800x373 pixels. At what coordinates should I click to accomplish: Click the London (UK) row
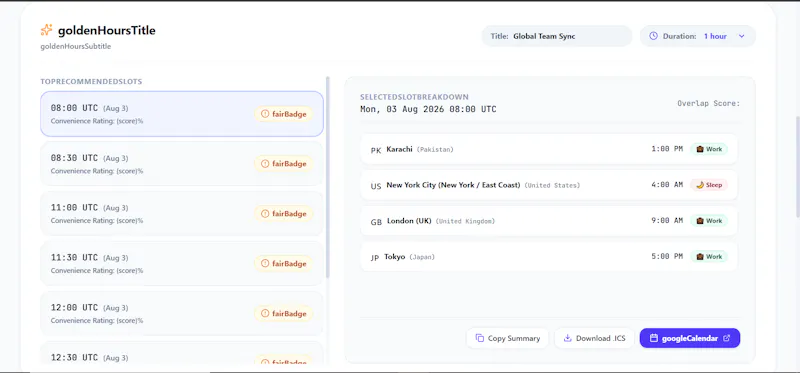(549, 220)
